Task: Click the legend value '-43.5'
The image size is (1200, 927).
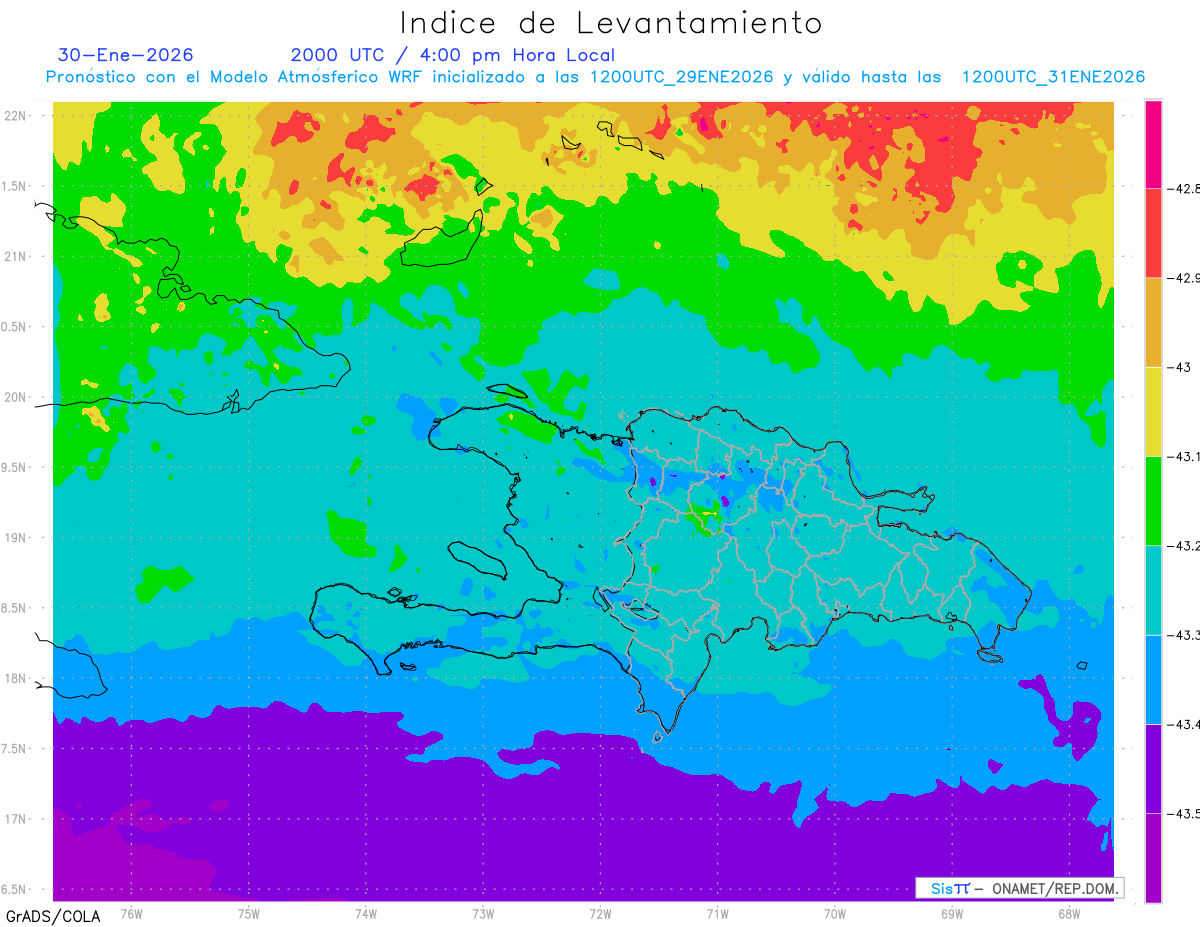Action: (1185, 814)
